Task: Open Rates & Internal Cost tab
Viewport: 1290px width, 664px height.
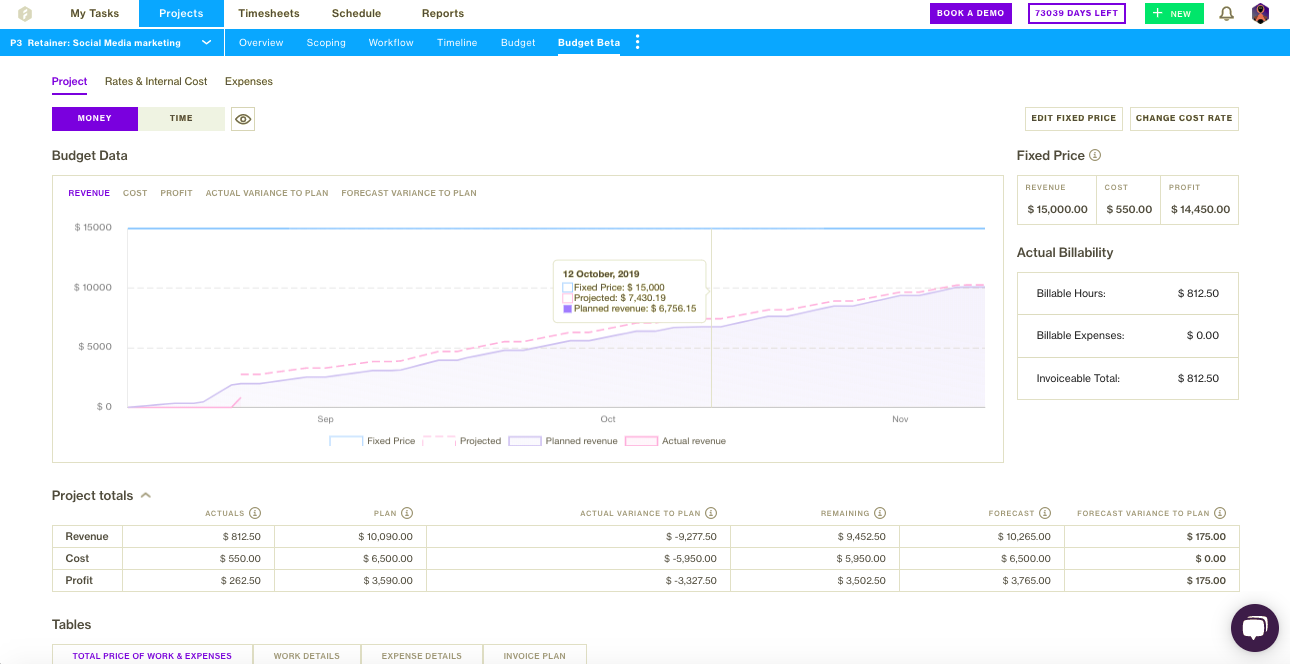Action: (156, 82)
